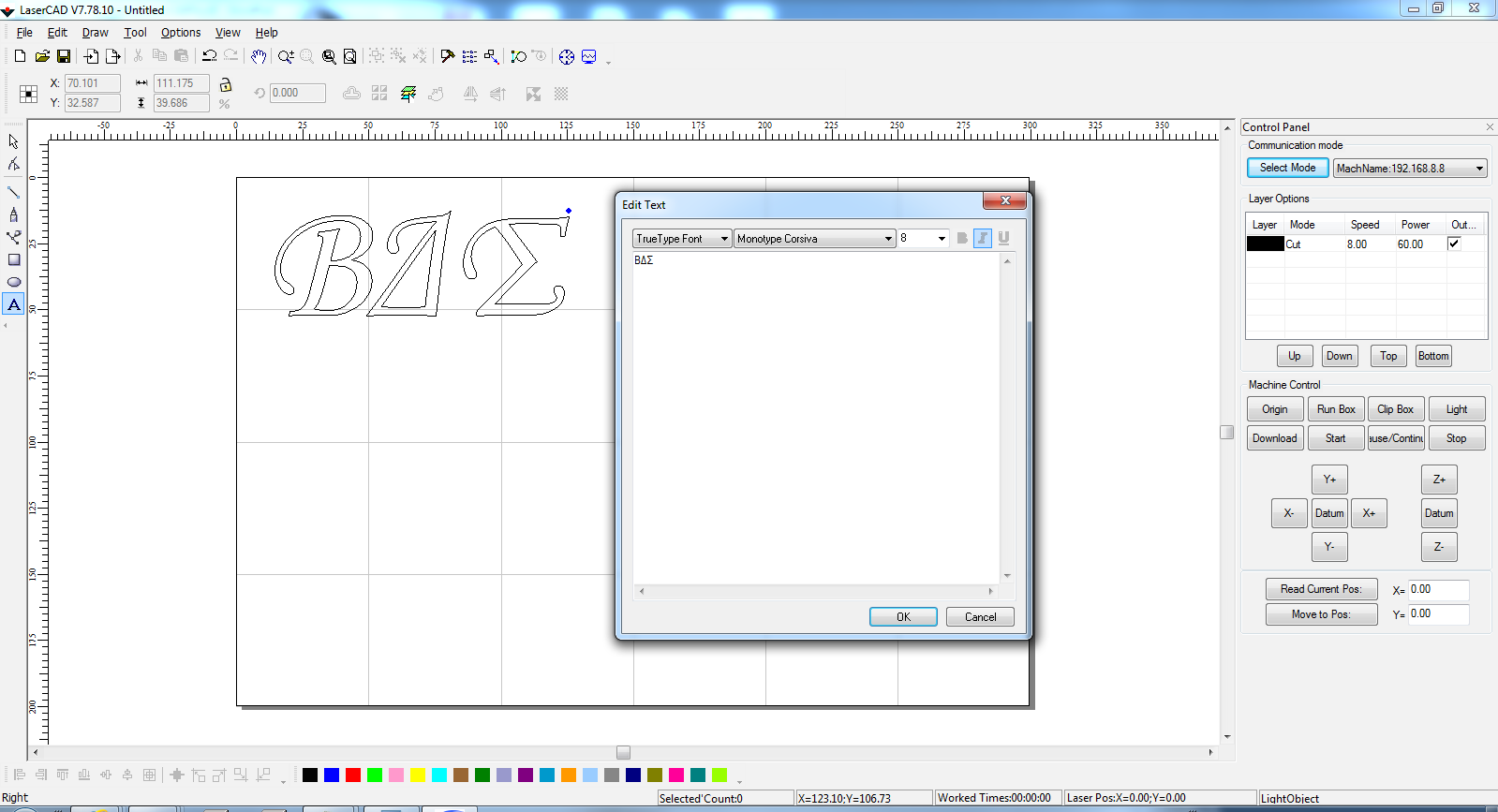Open the MachName 192.168.8.8 dropdown
This screenshot has height=812, width=1498.
(1410, 169)
